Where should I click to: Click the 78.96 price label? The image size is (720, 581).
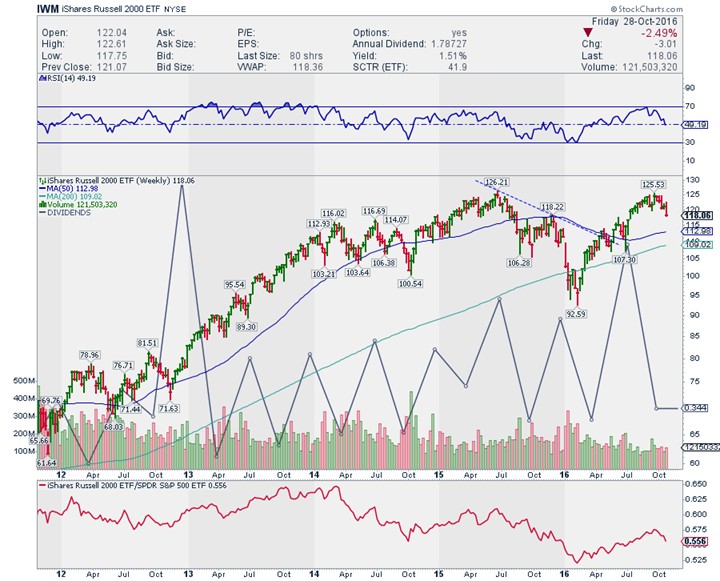(90, 355)
